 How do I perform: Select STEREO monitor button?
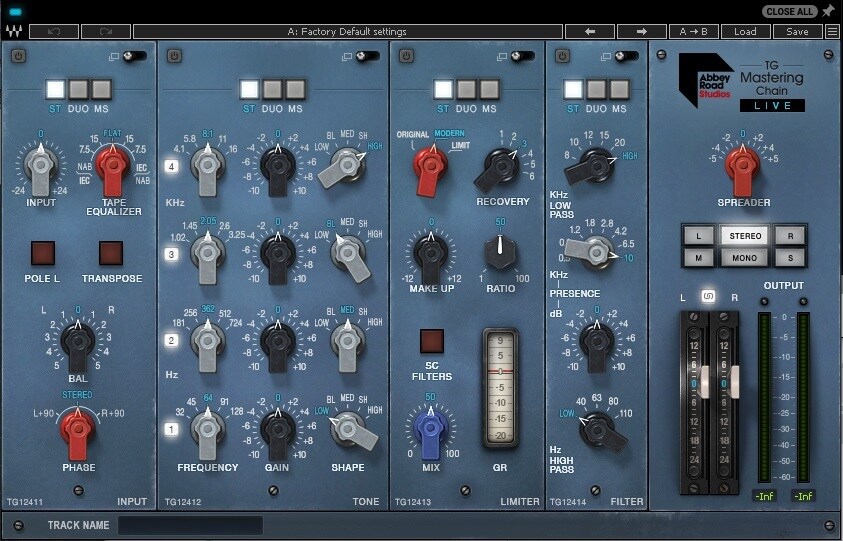(745, 236)
